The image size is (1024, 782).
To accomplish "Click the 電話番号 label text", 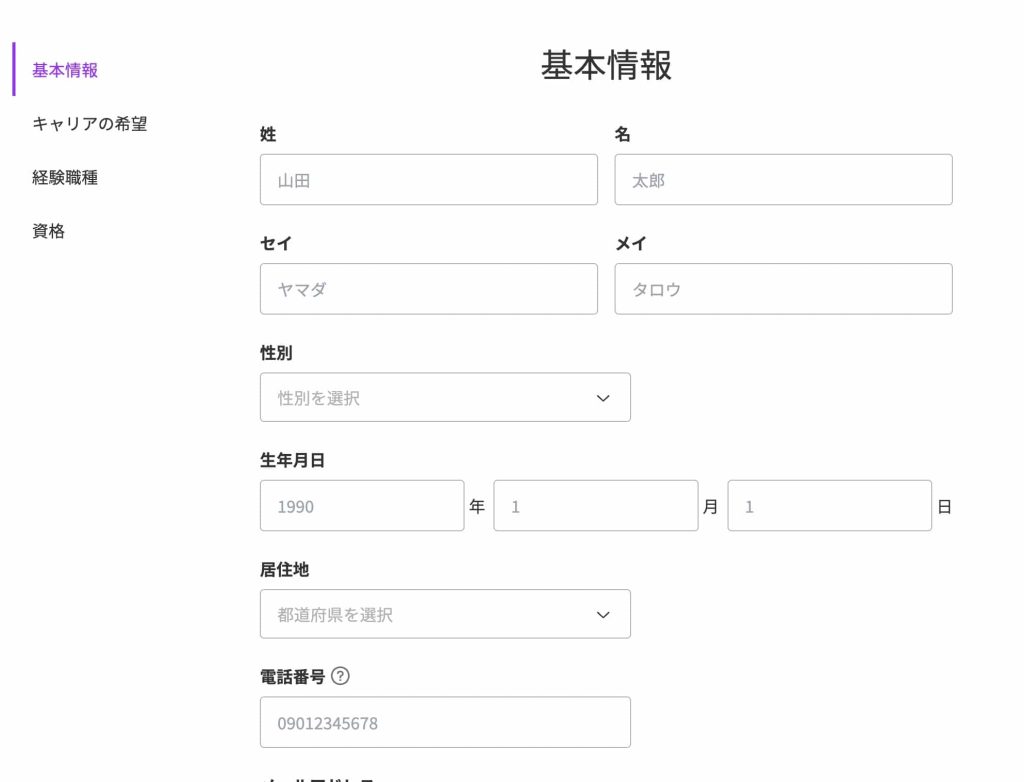I will (292, 677).
